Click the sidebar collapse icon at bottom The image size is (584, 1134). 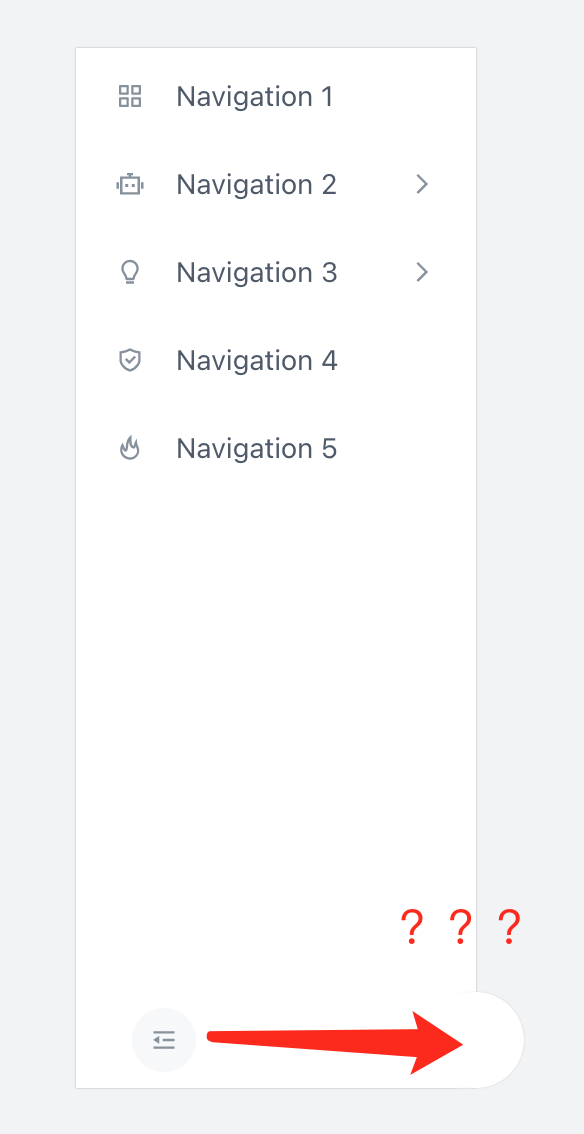coord(163,1040)
